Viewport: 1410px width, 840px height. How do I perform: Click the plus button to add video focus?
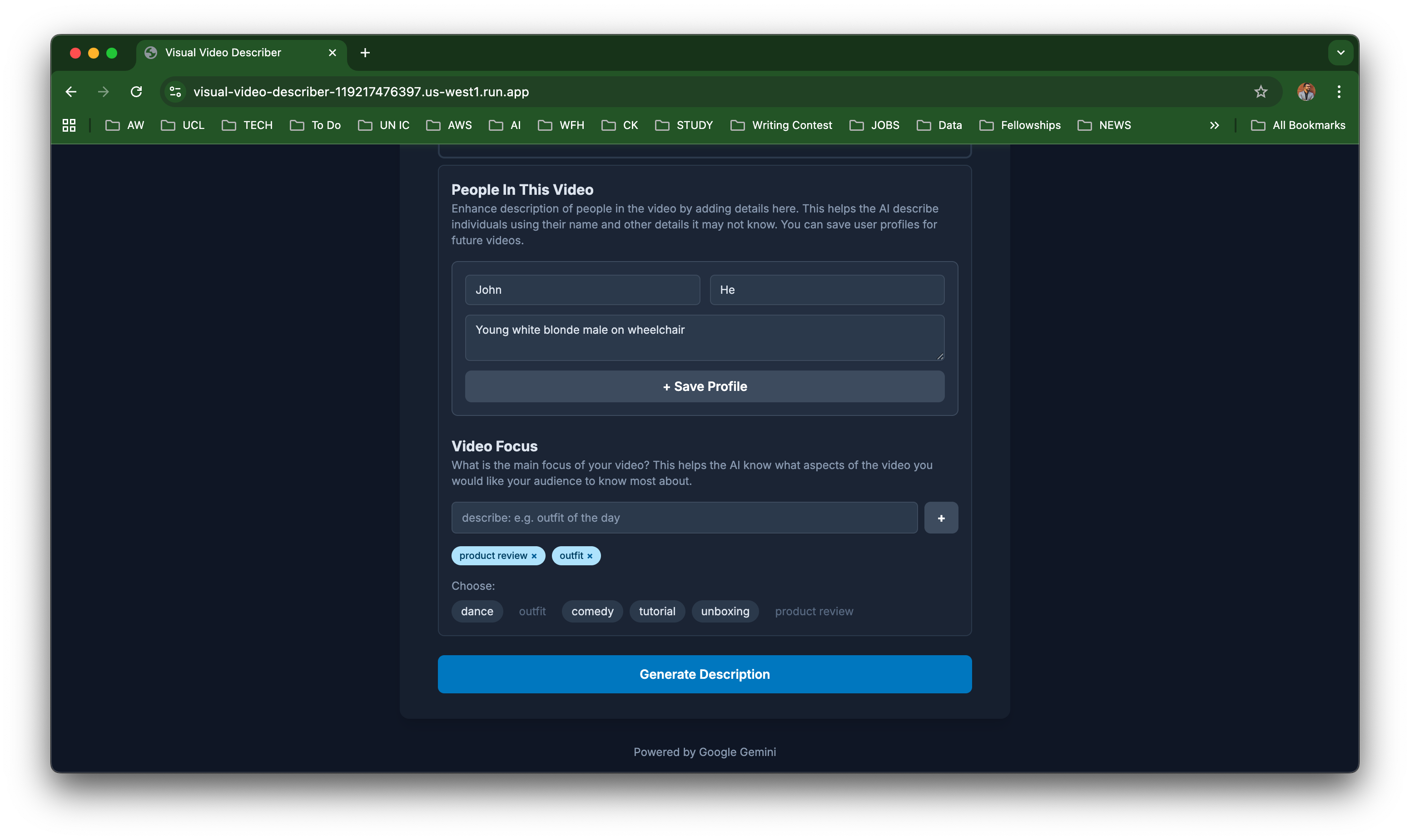click(941, 518)
